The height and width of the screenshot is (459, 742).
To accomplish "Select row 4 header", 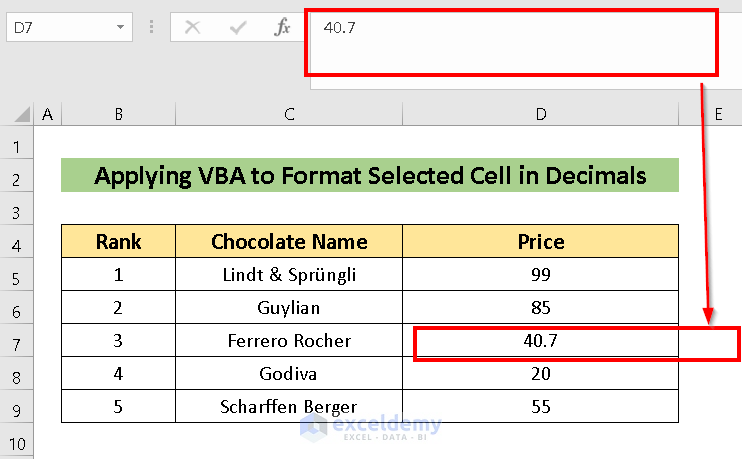I will pyautogui.click(x=16, y=242).
